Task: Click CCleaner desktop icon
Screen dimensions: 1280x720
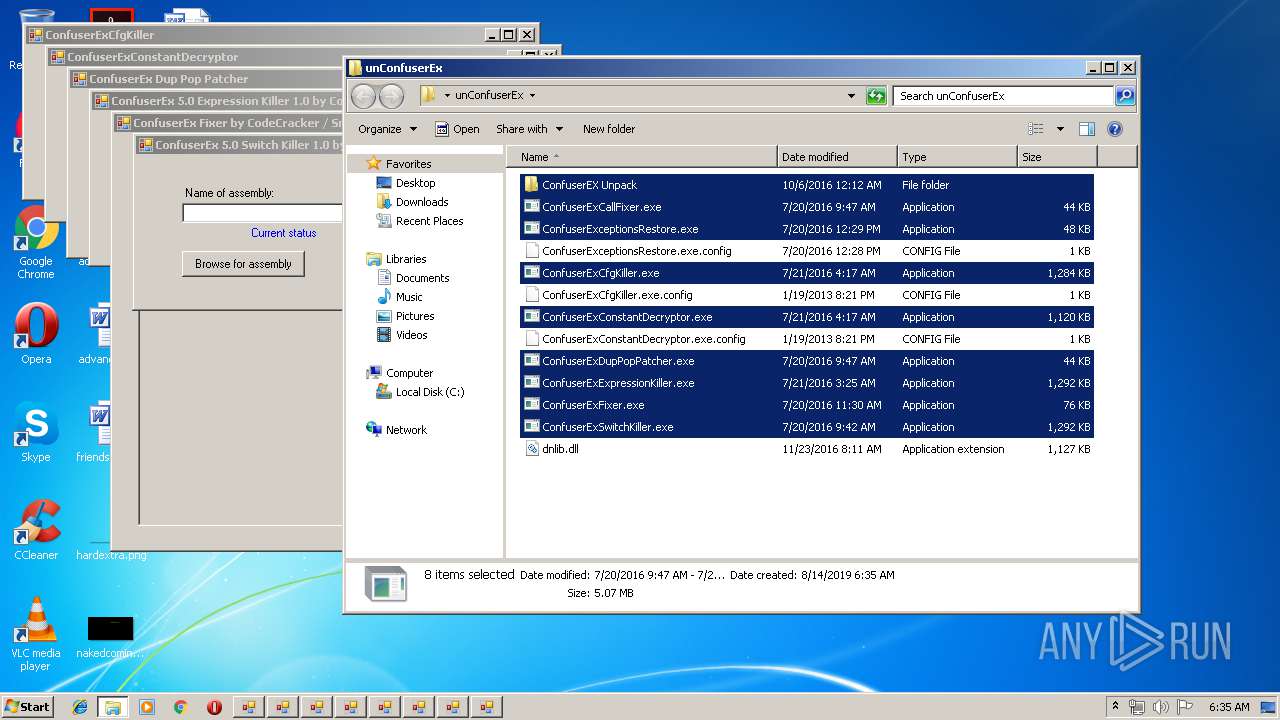Action: click(x=35, y=530)
